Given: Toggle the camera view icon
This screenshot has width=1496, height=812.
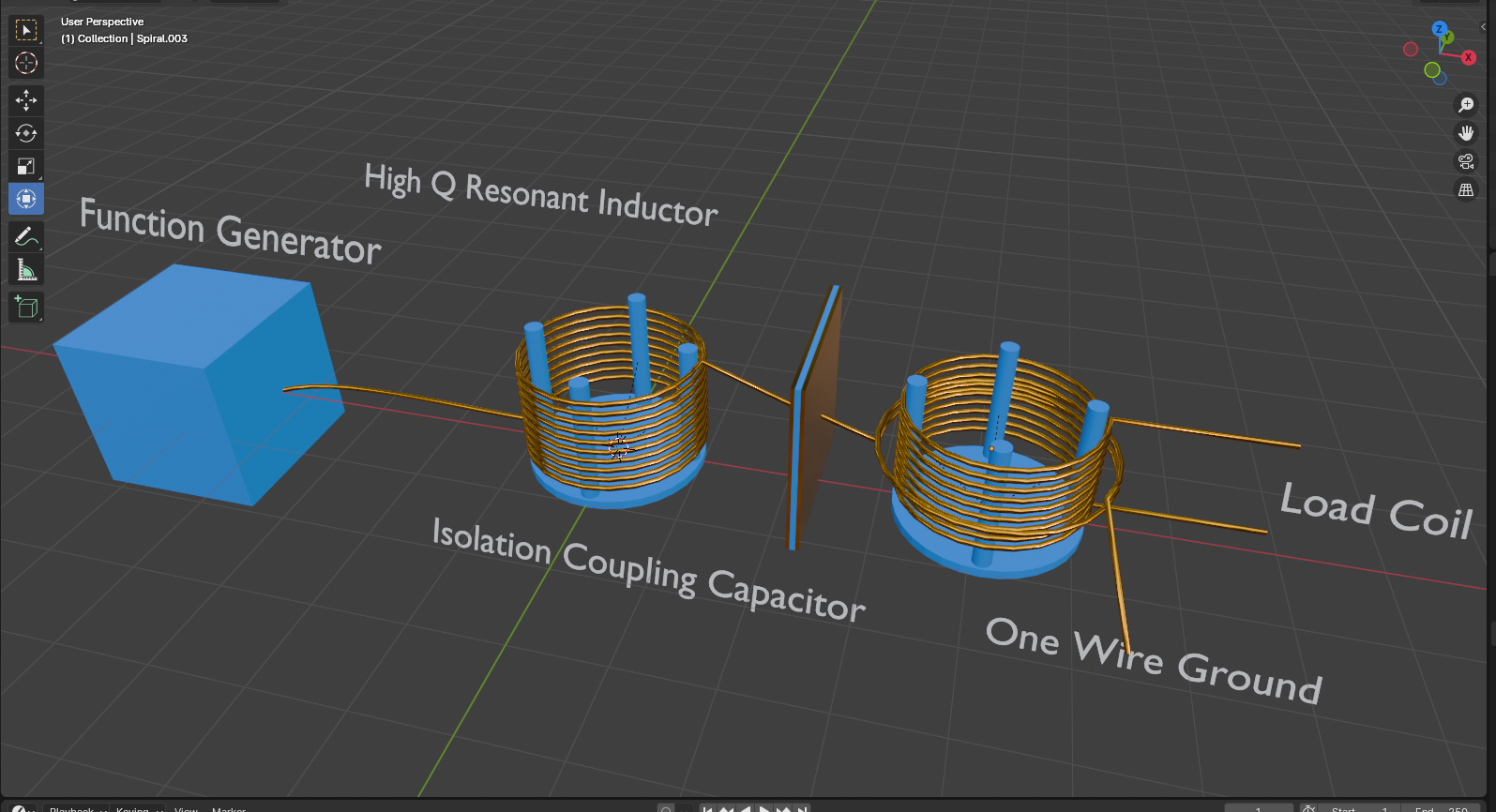Looking at the screenshot, I should (1466, 161).
